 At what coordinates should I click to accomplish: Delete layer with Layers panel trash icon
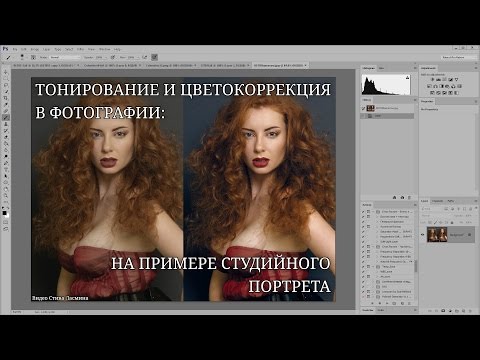point(469,311)
